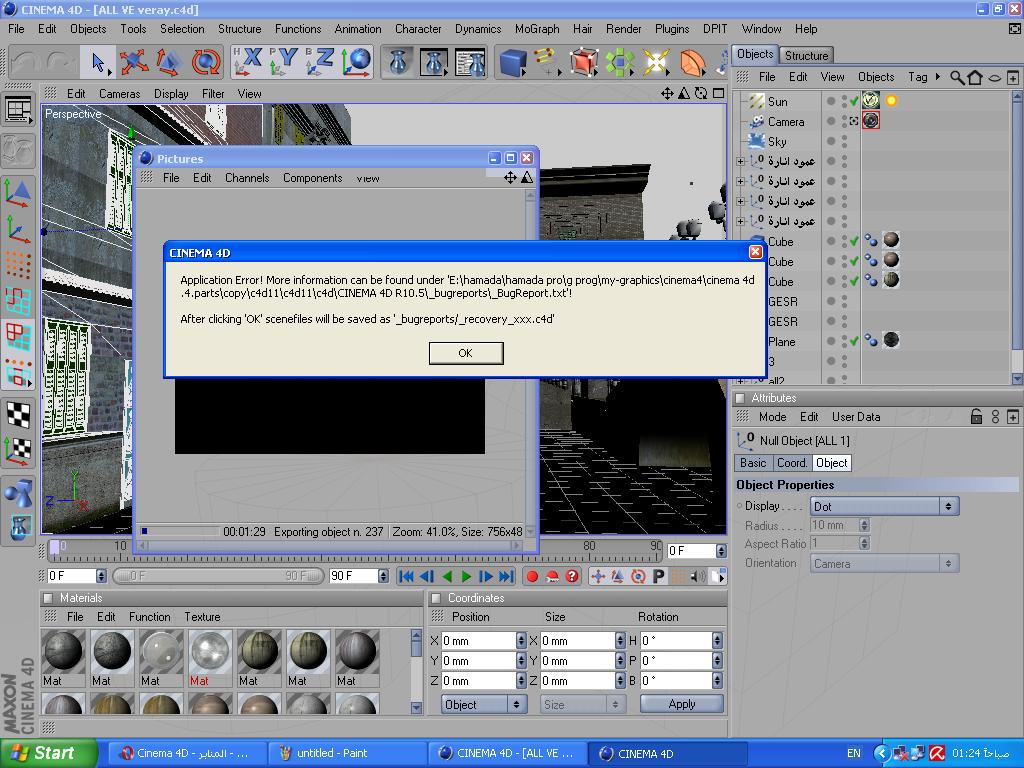The image size is (1024, 768).
Task: Click the light object icon
Action: (x=655, y=63)
